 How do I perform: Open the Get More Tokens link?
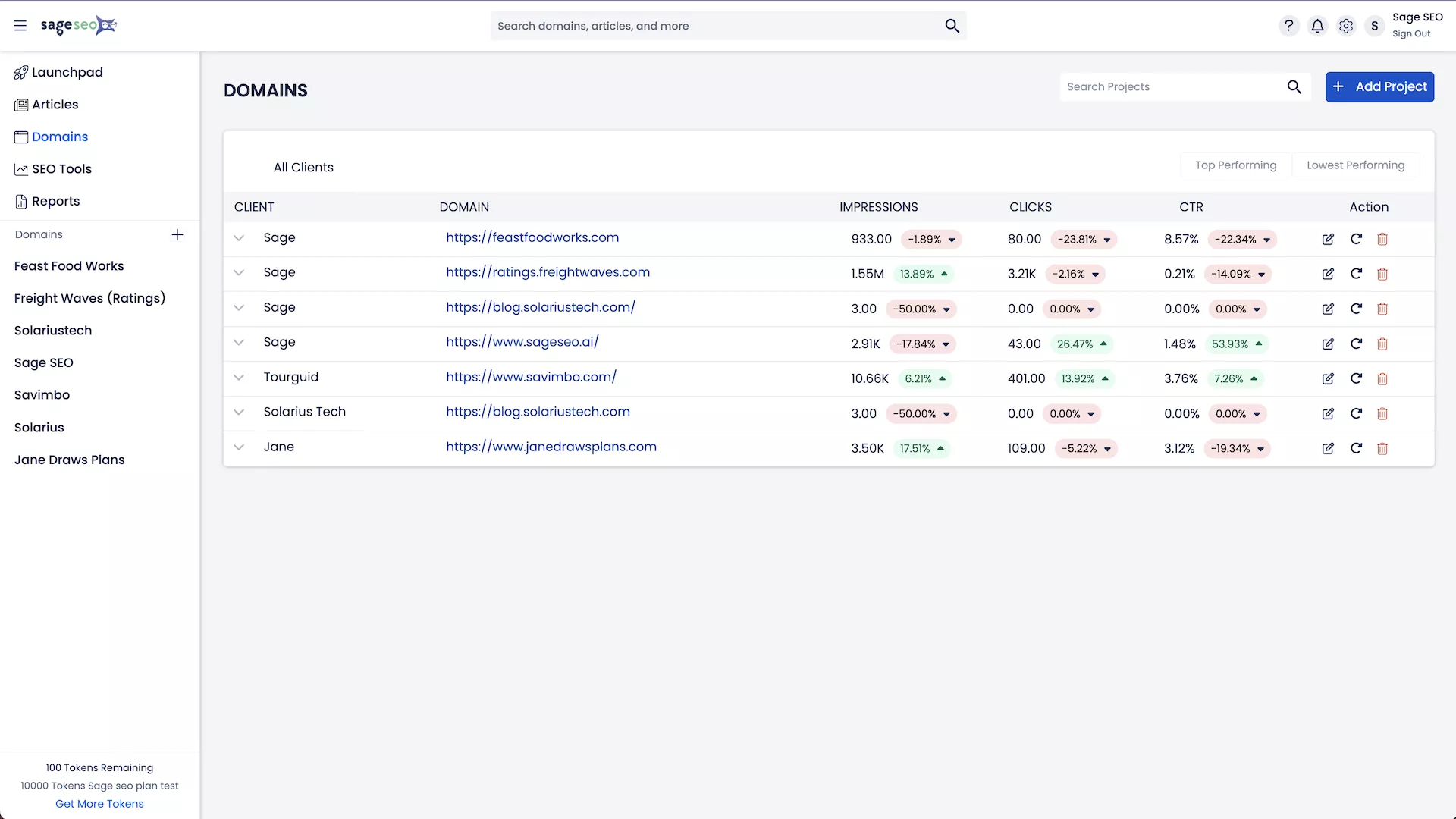(99, 804)
